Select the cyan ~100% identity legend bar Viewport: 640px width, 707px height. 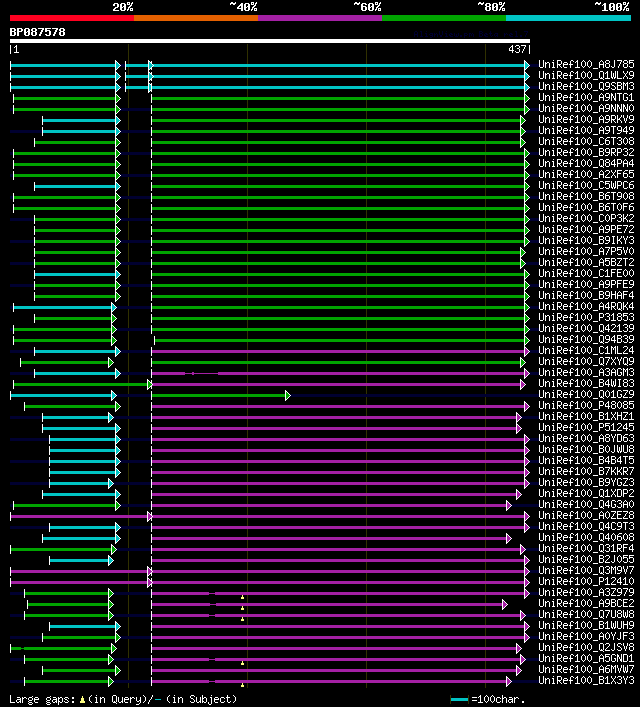coord(568,18)
